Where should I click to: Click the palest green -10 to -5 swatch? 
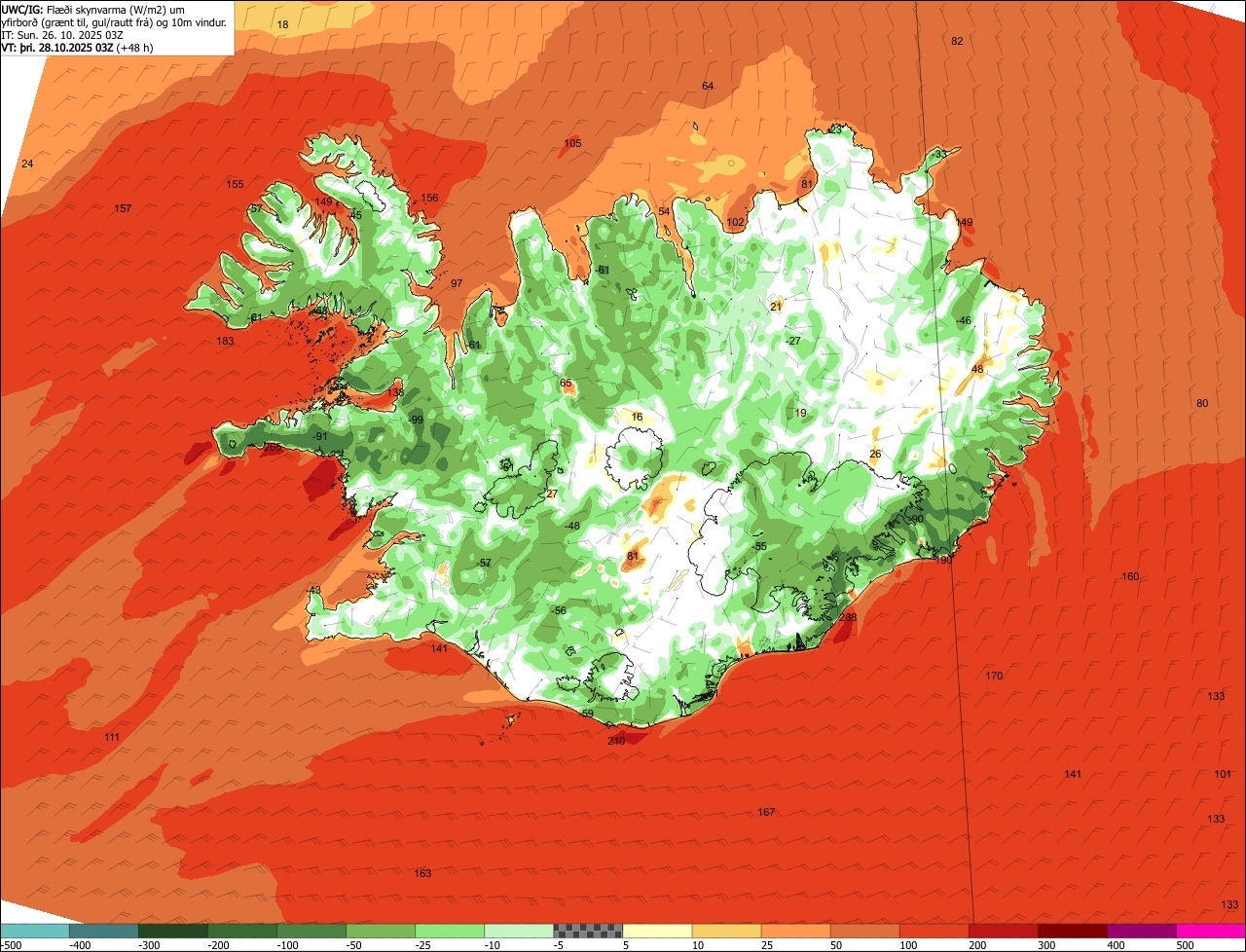pos(519,931)
